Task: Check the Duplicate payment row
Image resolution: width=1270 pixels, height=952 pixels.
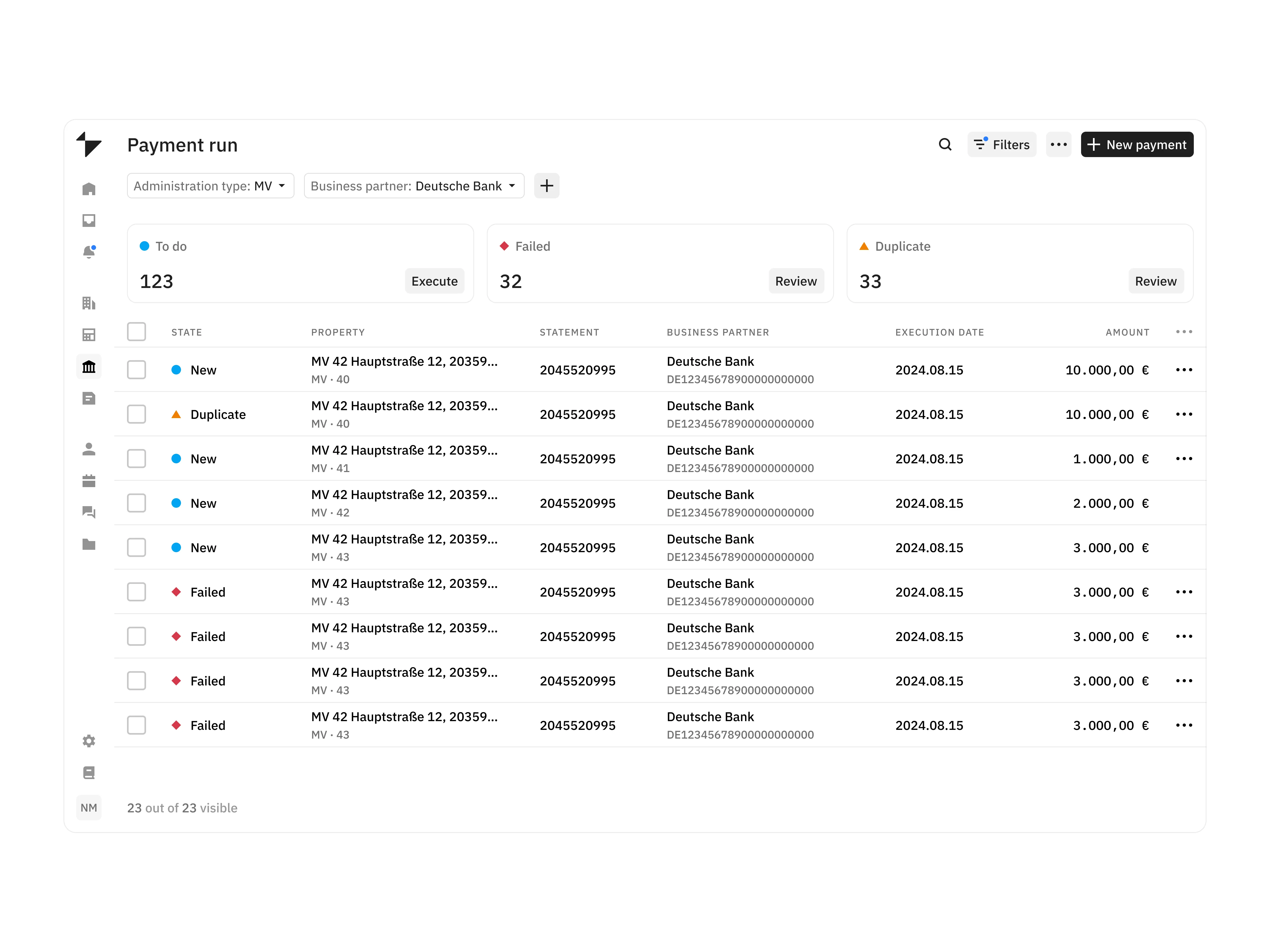Action: click(x=137, y=414)
